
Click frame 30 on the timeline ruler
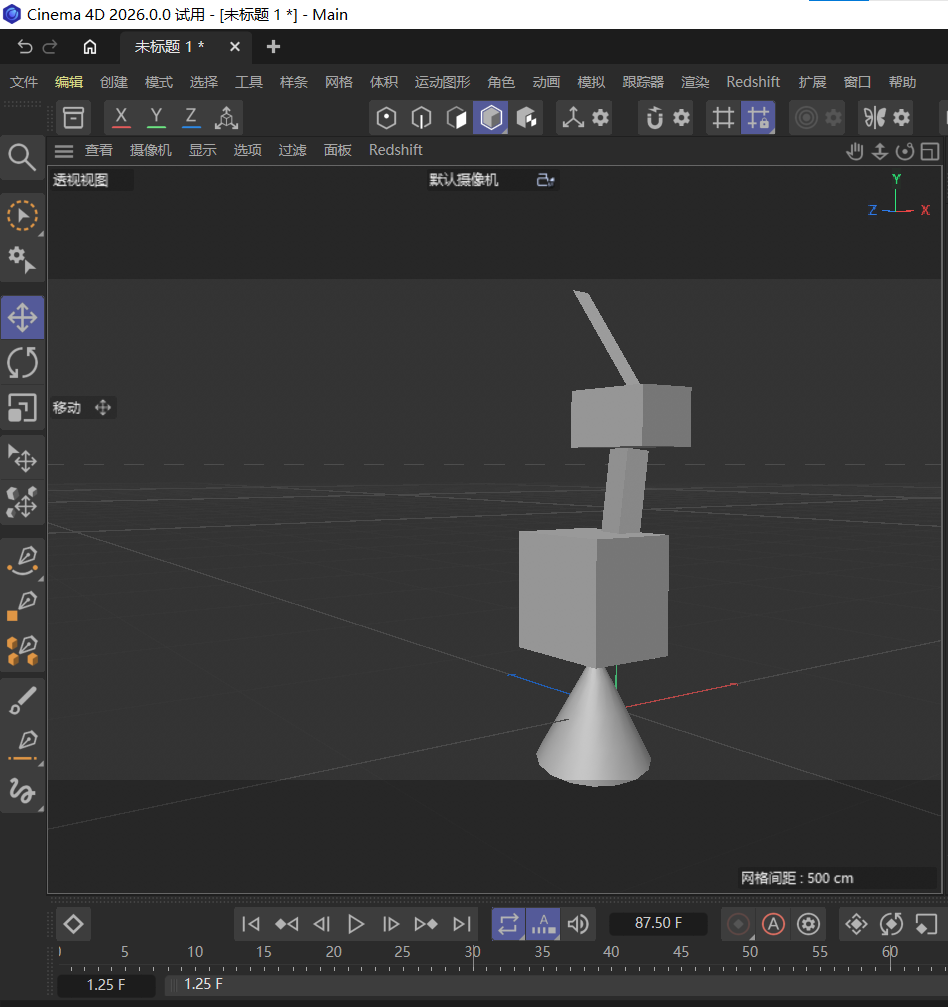(472, 952)
